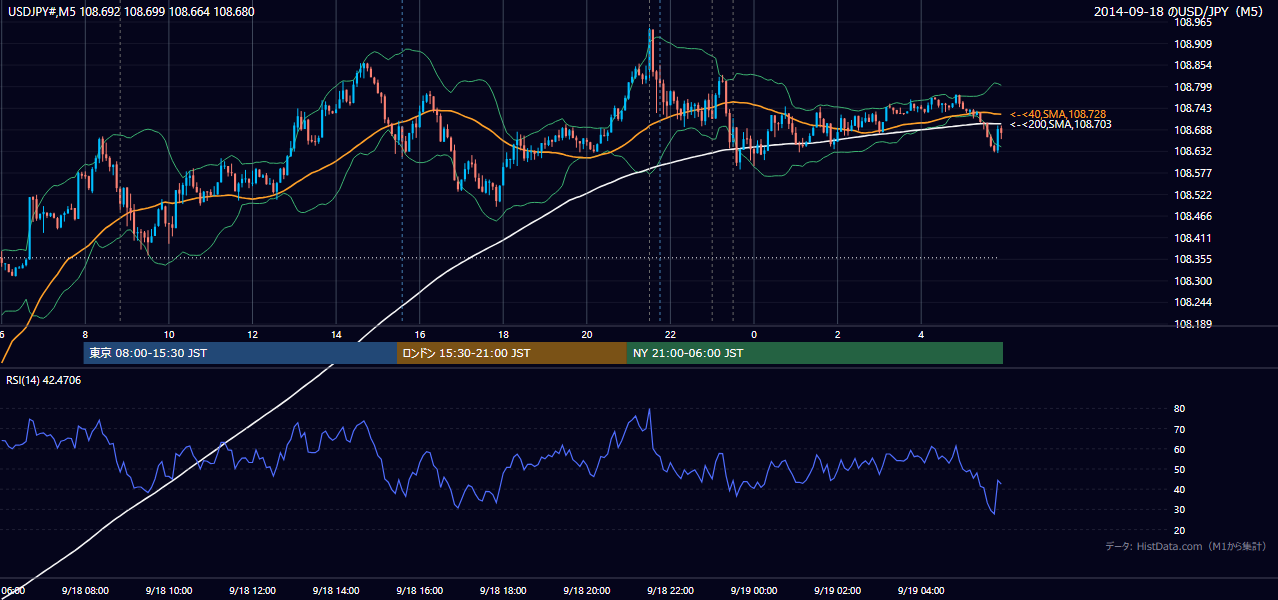This screenshot has width=1278, height=600.
Task: Click price axis value 108.577
Action: (1193, 173)
